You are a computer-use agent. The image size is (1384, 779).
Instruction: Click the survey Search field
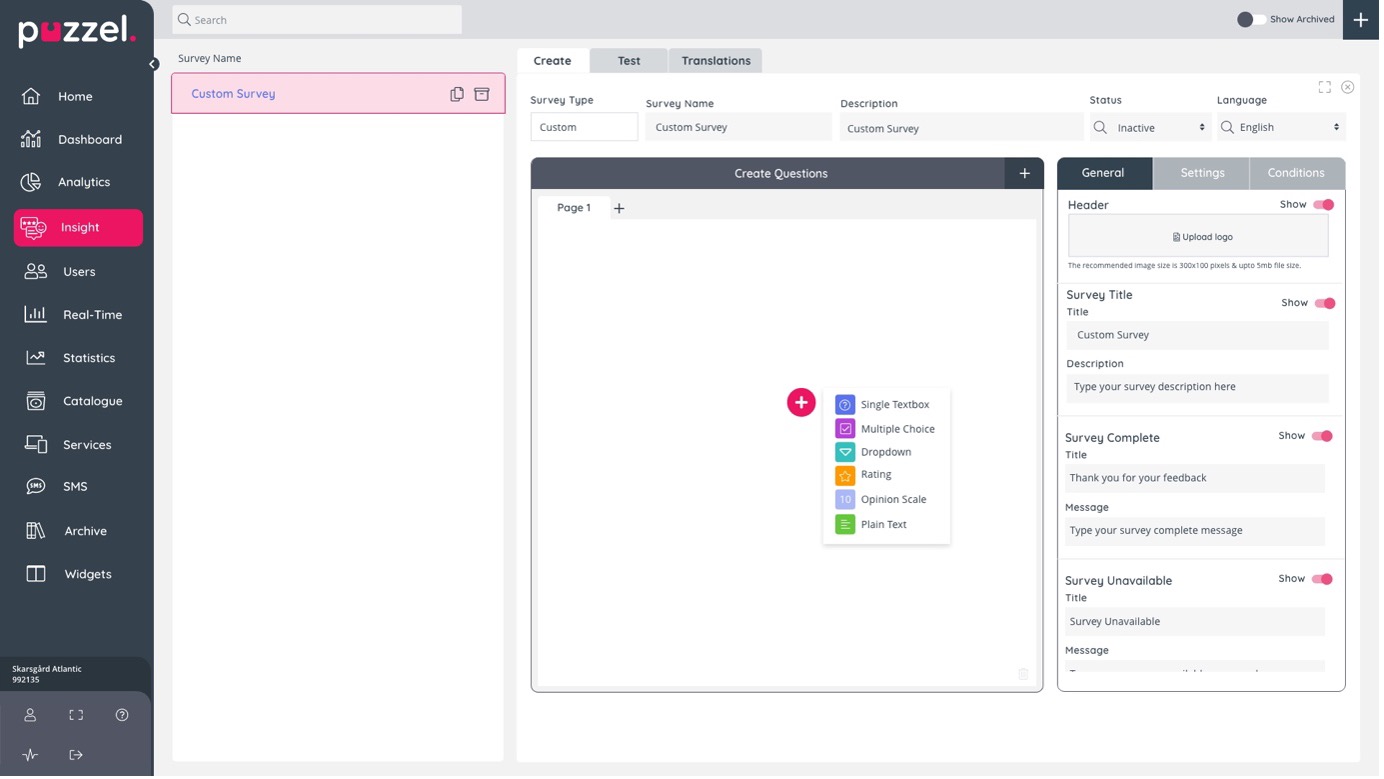(318, 20)
